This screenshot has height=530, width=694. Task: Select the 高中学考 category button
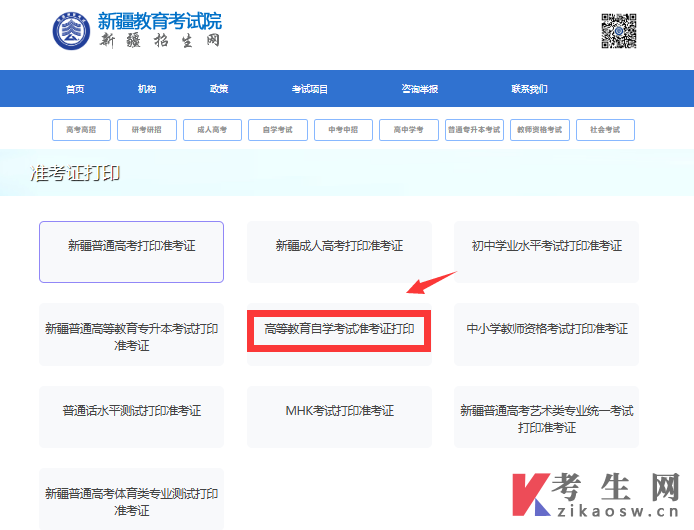[x=409, y=130]
